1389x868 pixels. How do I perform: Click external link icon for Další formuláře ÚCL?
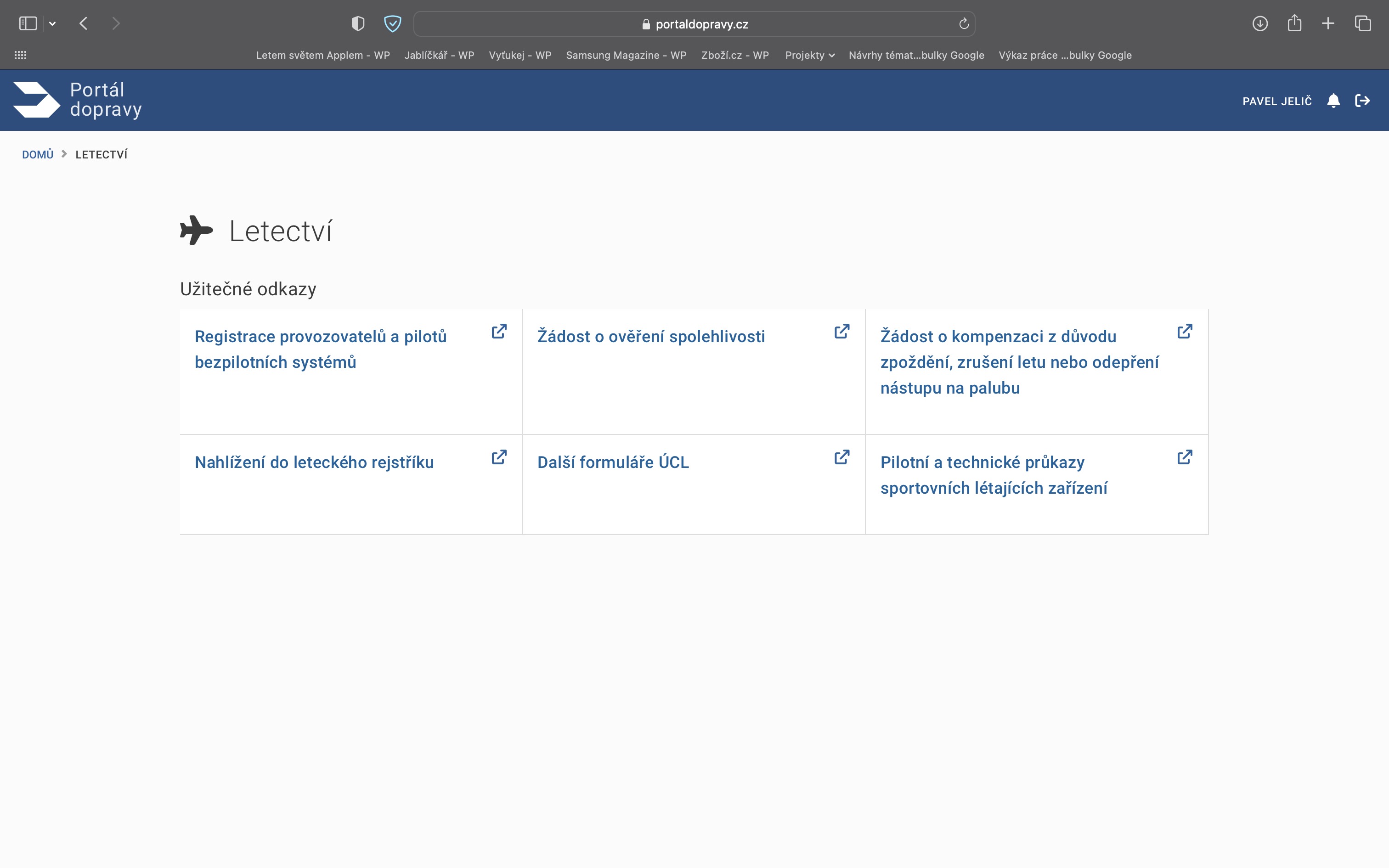click(x=841, y=457)
